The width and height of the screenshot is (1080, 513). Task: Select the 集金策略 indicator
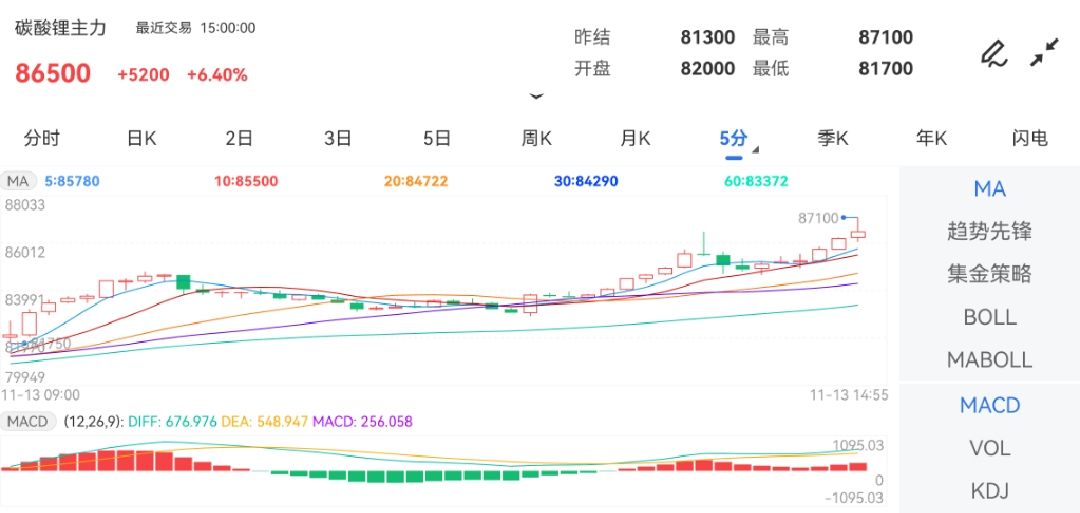pos(989,274)
